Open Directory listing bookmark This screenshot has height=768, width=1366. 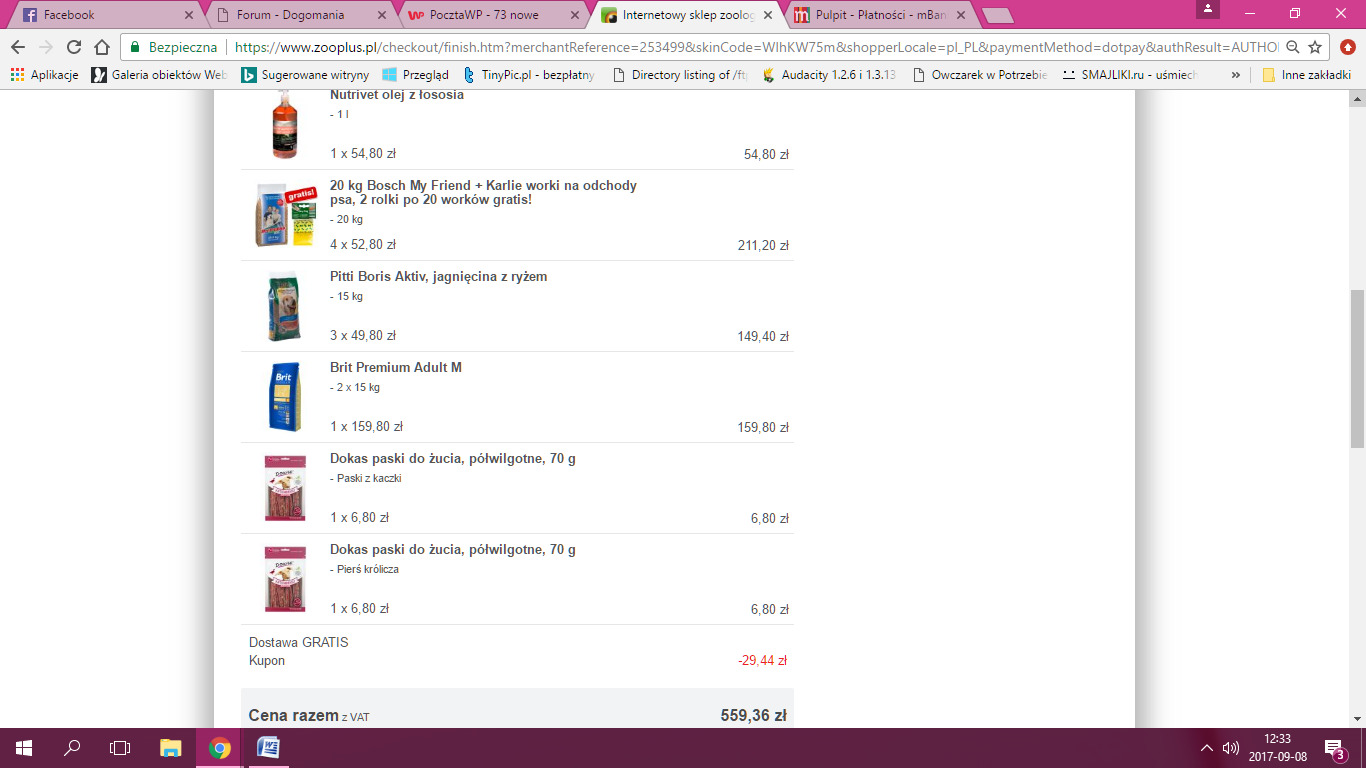pyautogui.click(x=680, y=75)
